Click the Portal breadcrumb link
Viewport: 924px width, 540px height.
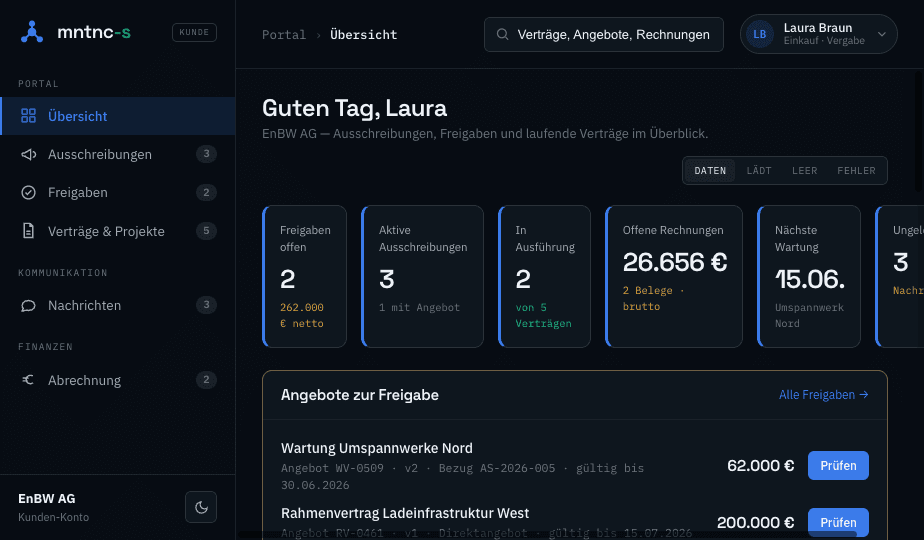[x=284, y=34]
